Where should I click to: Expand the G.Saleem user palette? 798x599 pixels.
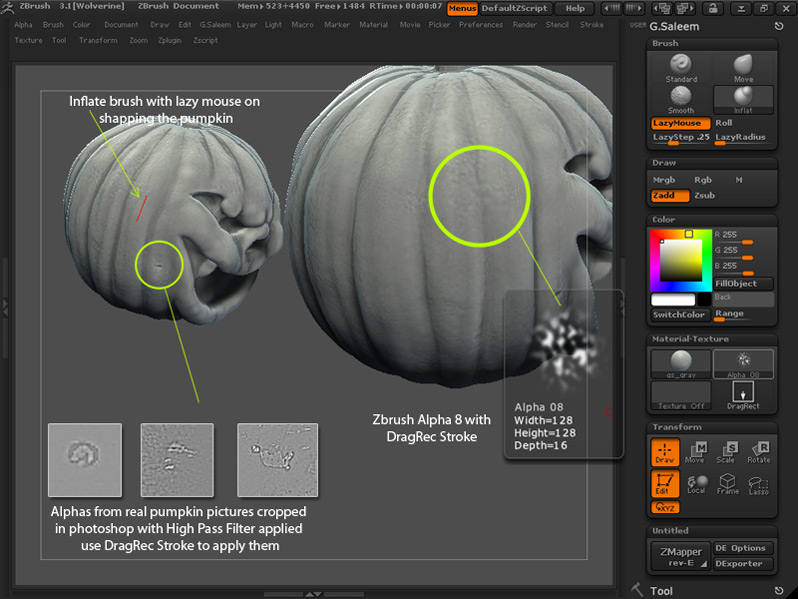(x=674, y=26)
